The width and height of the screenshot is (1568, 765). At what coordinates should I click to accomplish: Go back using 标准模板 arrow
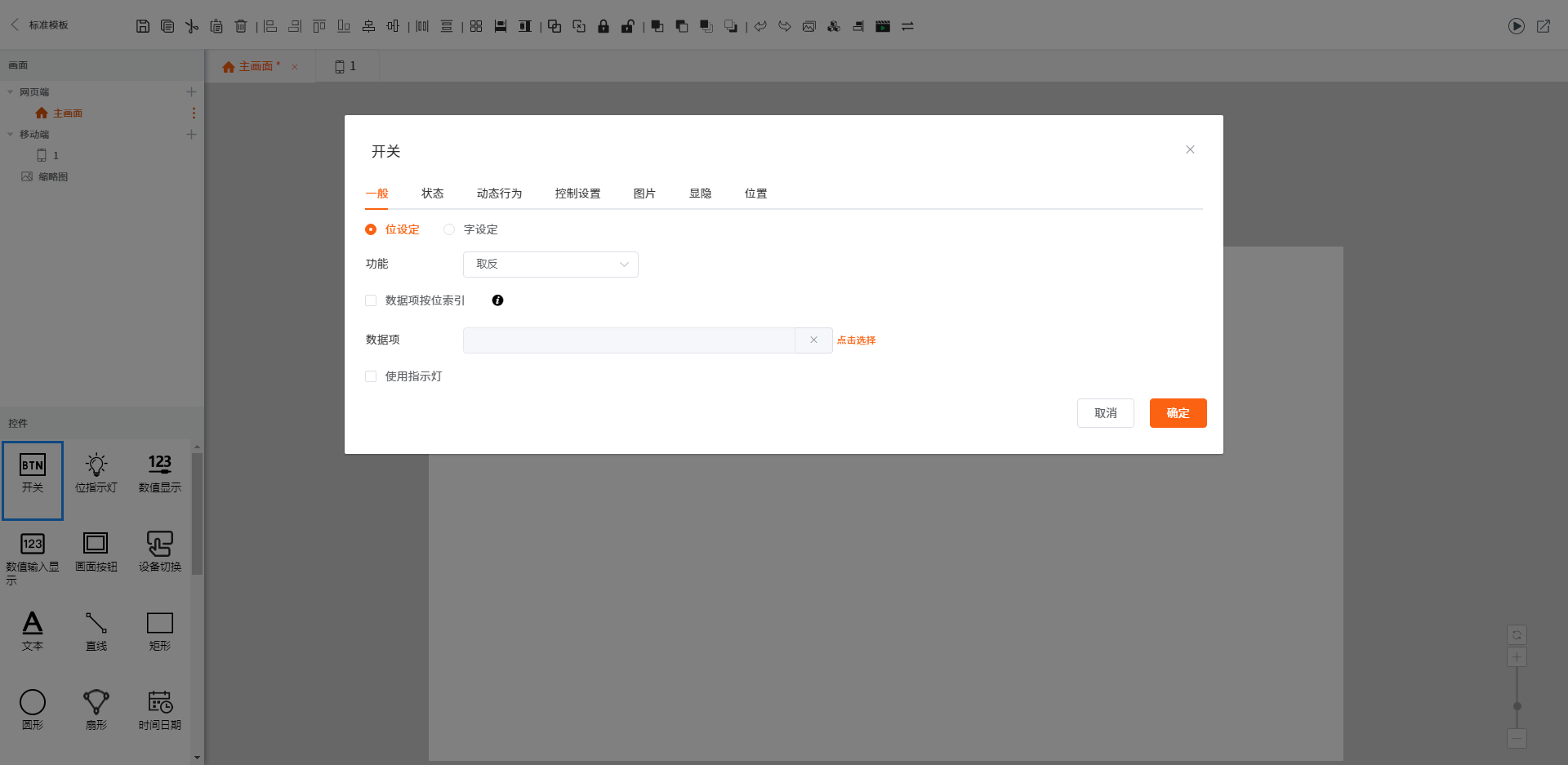coord(15,24)
